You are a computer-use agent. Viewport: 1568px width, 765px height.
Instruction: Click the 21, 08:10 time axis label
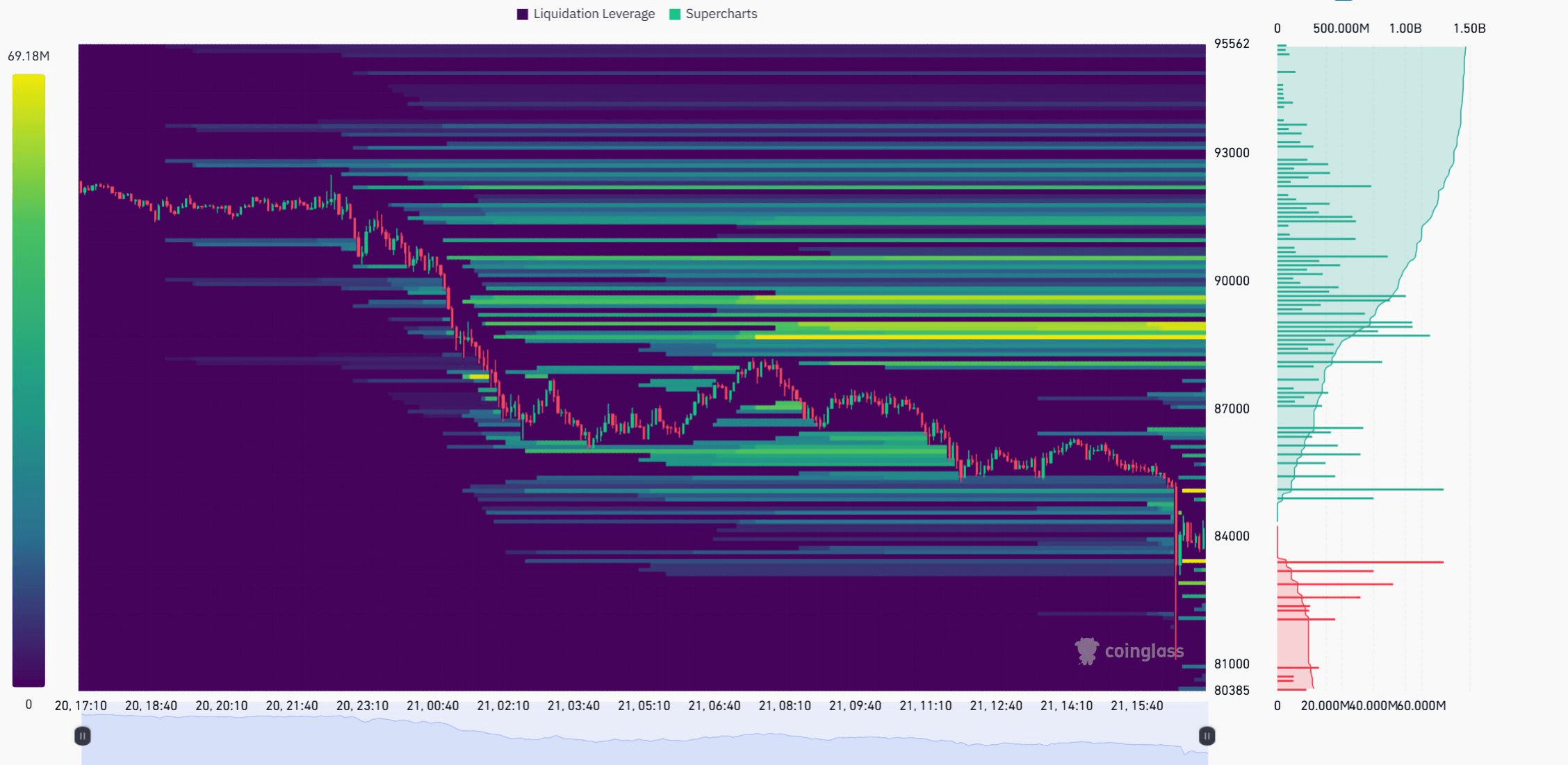pos(784,706)
